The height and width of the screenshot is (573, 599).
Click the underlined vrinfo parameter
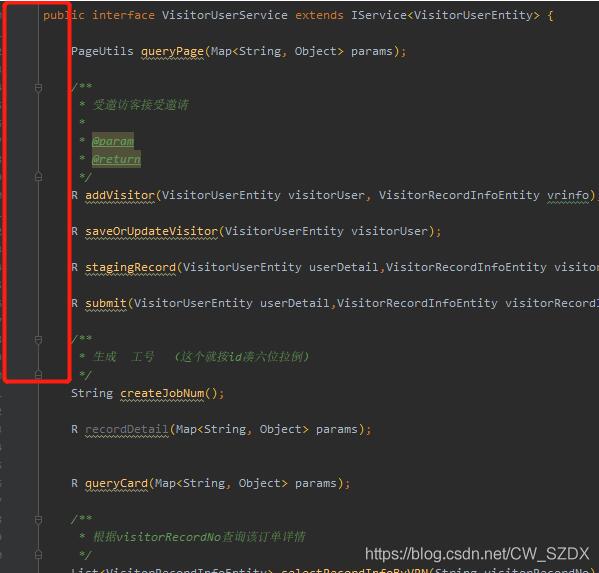click(x=568, y=195)
